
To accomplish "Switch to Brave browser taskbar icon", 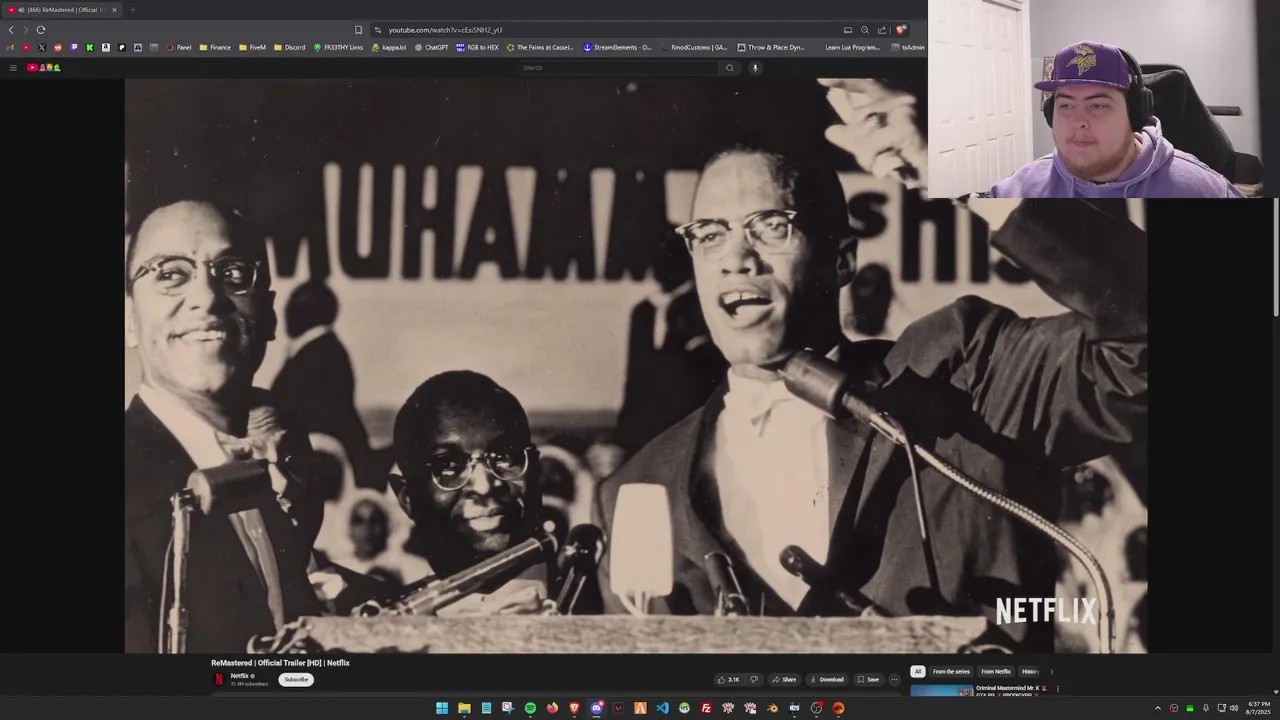I will 574,708.
